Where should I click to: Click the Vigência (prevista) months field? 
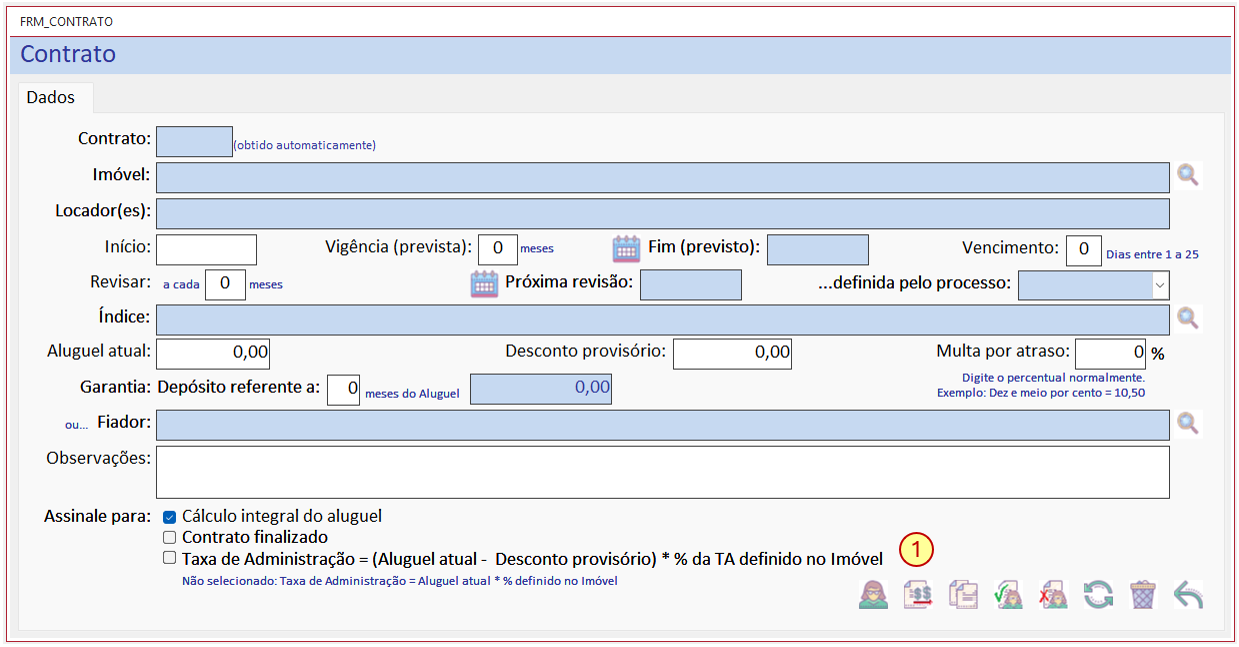click(498, 249)
